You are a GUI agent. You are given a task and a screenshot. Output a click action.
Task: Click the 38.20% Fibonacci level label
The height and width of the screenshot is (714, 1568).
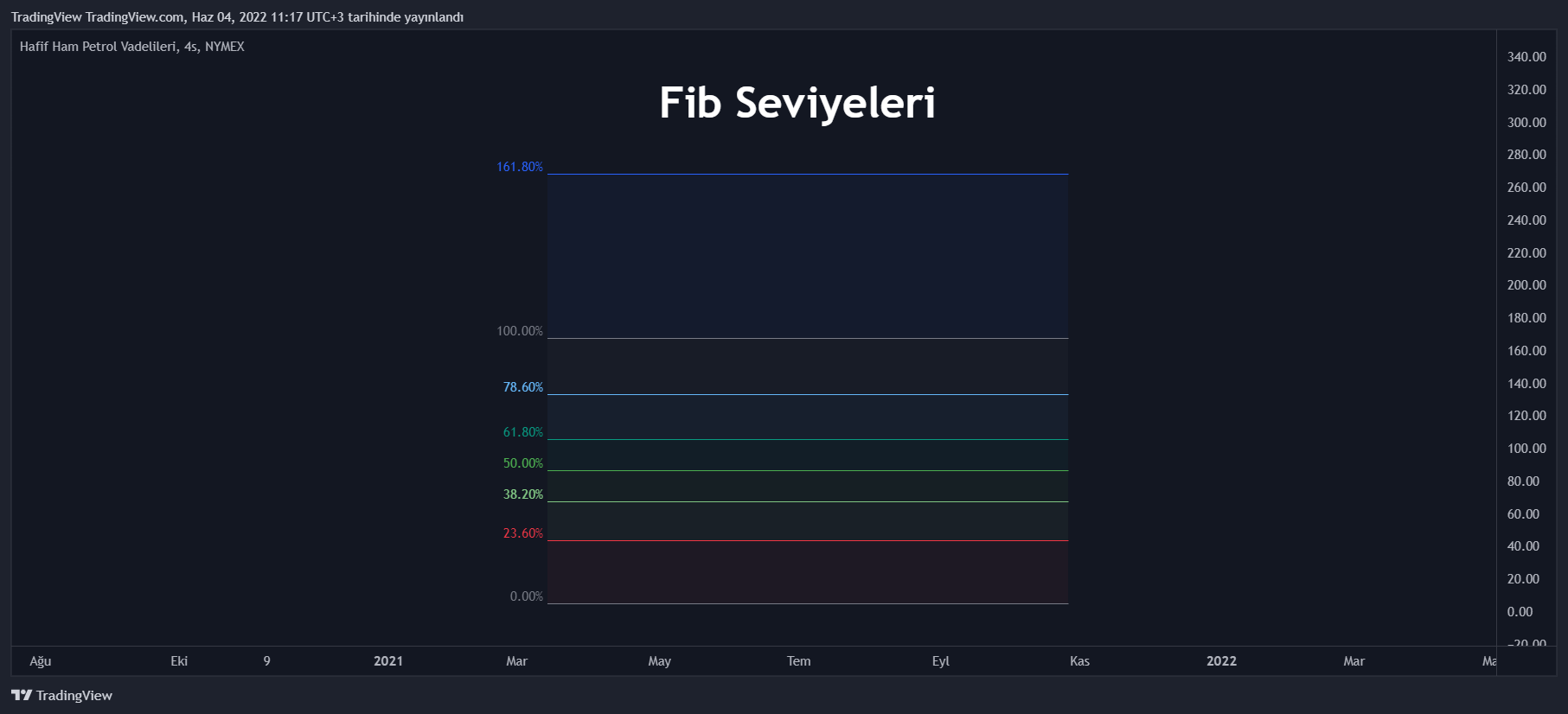(523, 494)
